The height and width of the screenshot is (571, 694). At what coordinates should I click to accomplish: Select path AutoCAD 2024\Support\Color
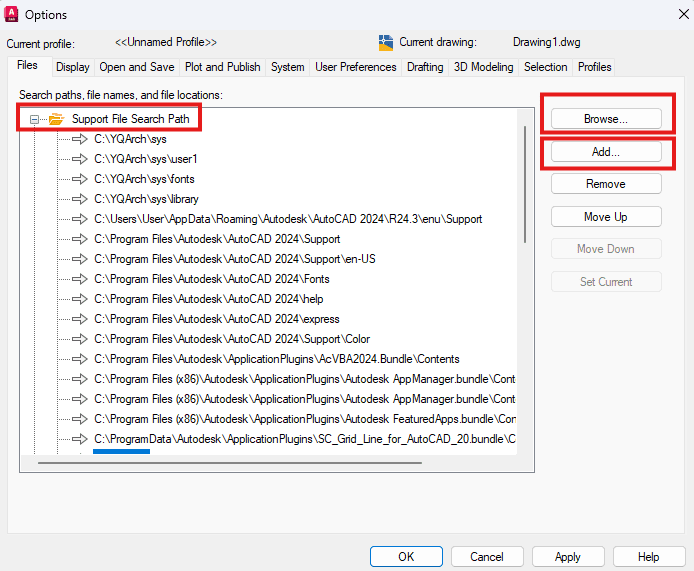click(232, 339)
